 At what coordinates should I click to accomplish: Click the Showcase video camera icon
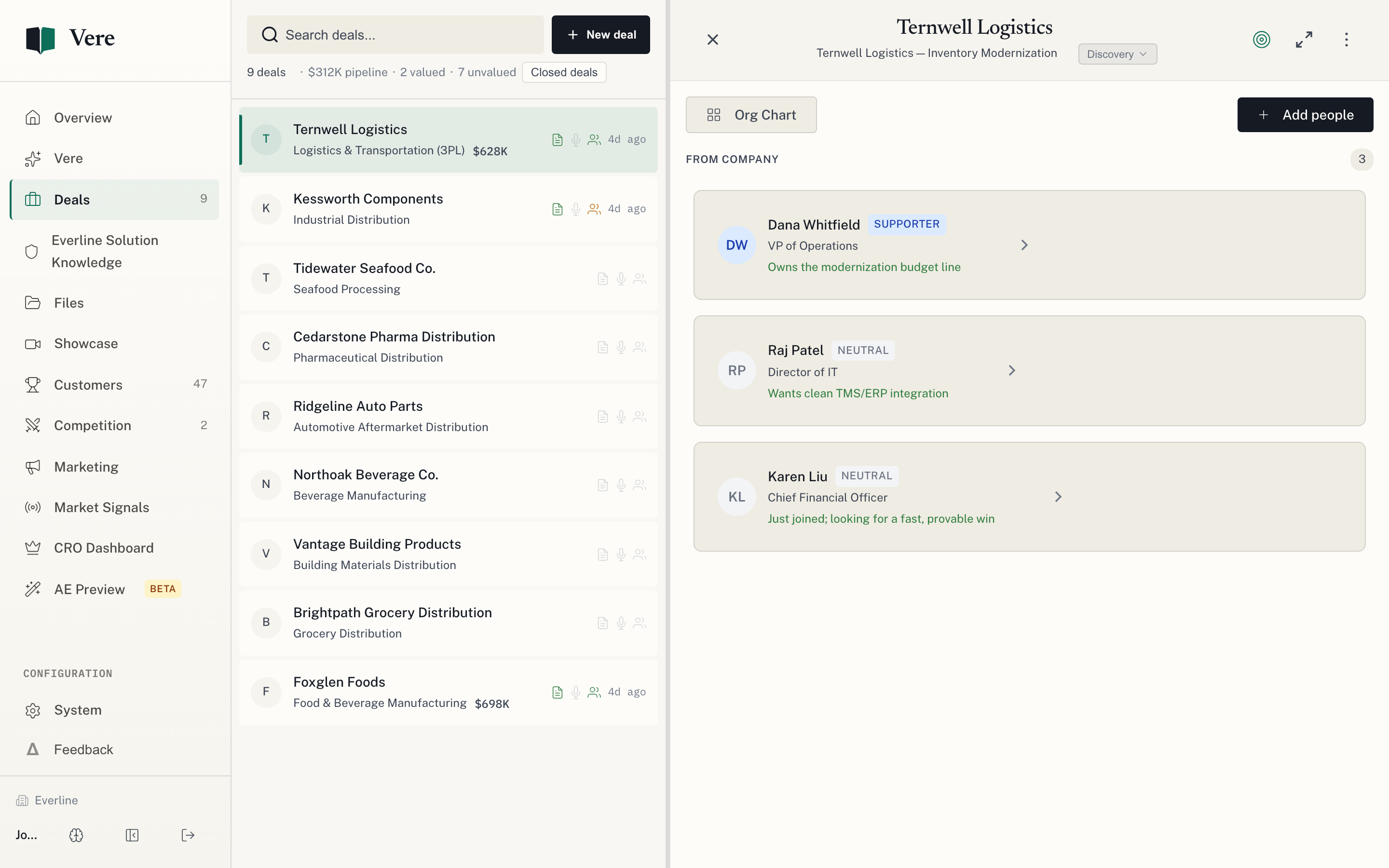[33, 344]
